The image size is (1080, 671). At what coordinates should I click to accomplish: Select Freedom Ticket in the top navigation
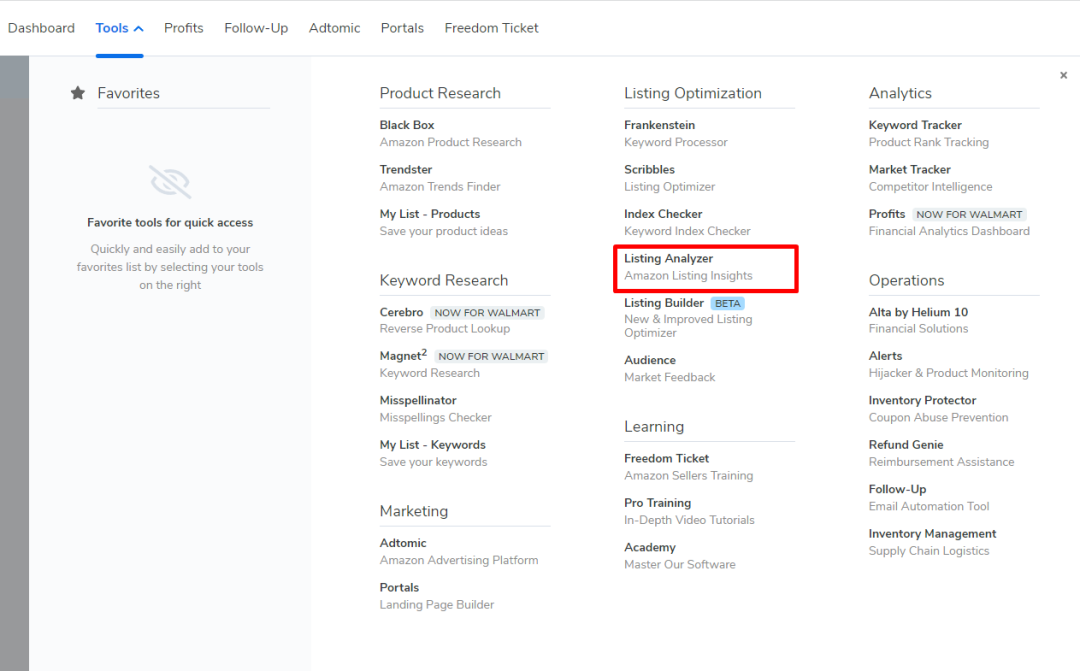click(491, 28)
